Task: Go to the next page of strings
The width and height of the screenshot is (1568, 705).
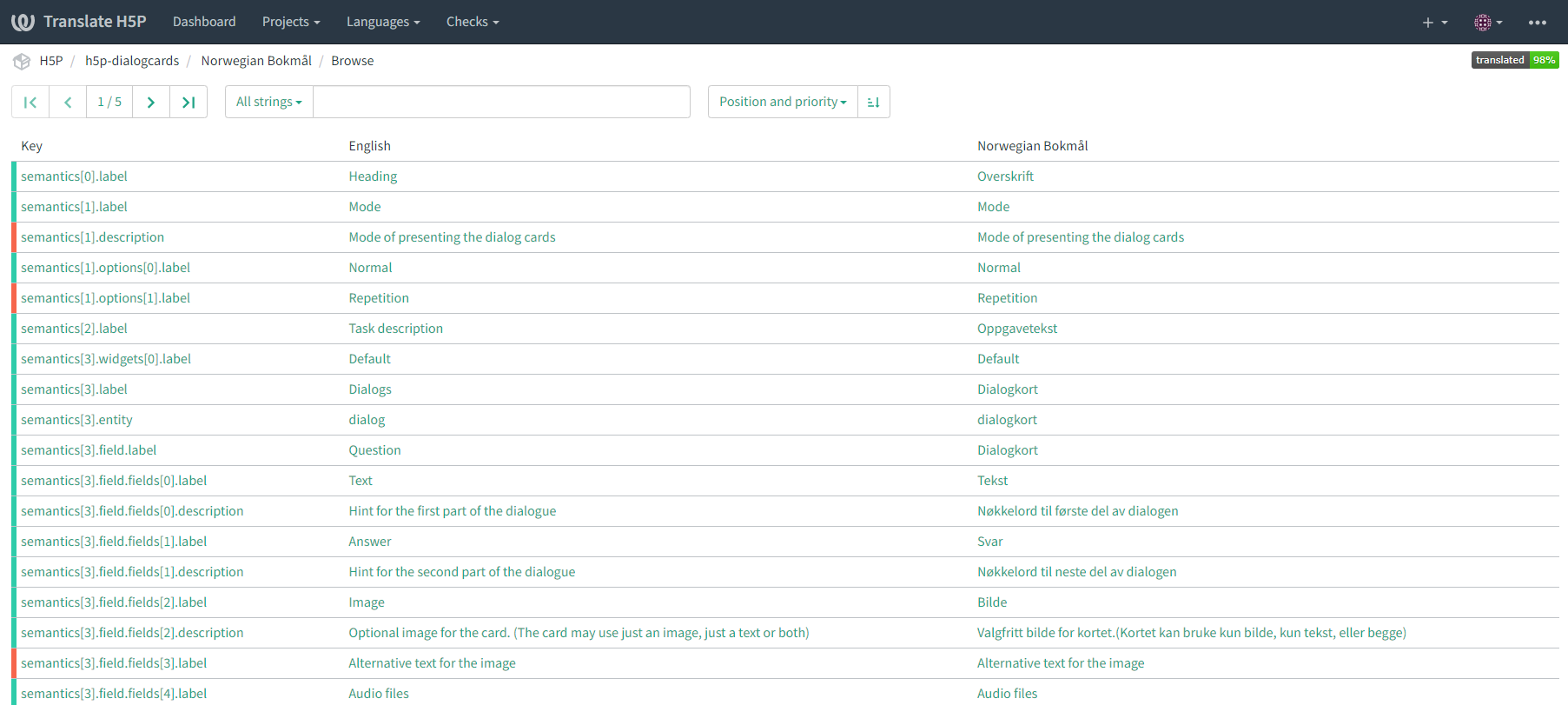Action: [x=151, y=102]
